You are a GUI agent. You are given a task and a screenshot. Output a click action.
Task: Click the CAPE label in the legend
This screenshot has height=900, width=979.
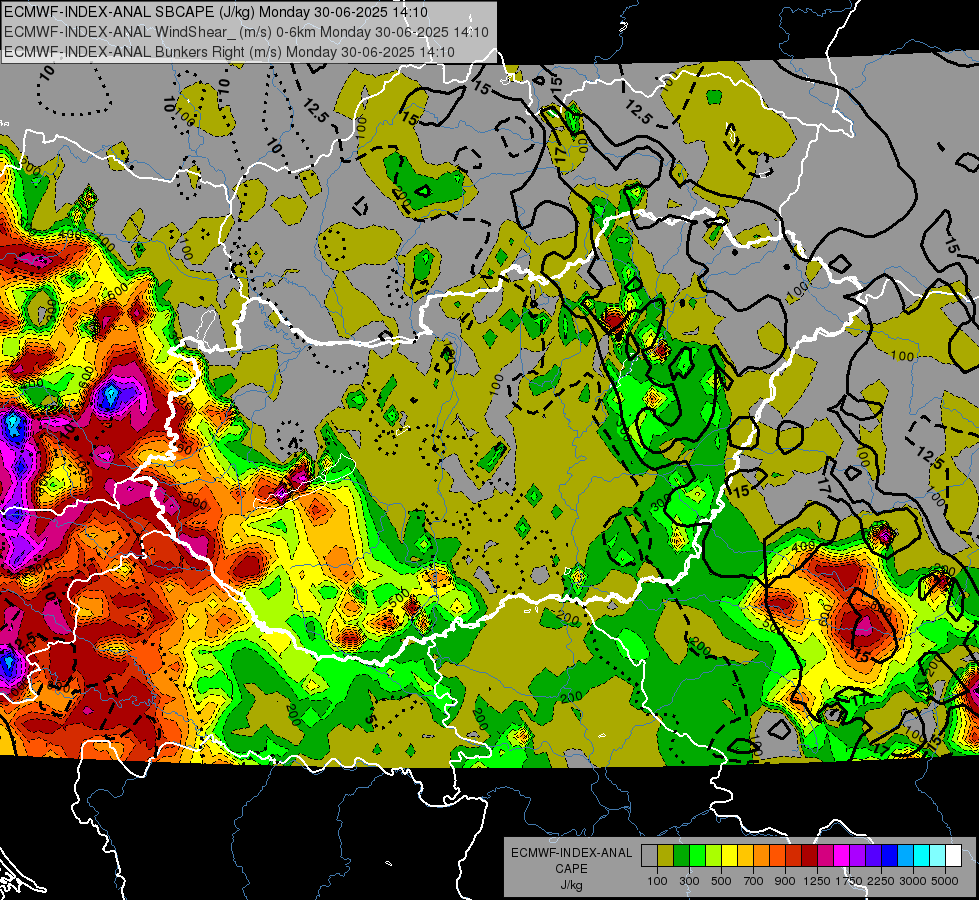point(571,868)
